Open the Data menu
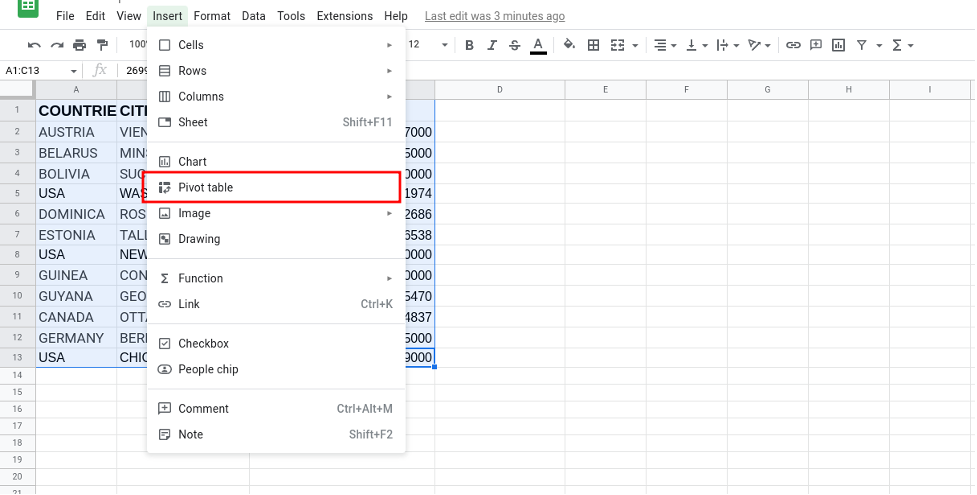The height and width of the screenshot is (495, 977). (x=254, y=16)
